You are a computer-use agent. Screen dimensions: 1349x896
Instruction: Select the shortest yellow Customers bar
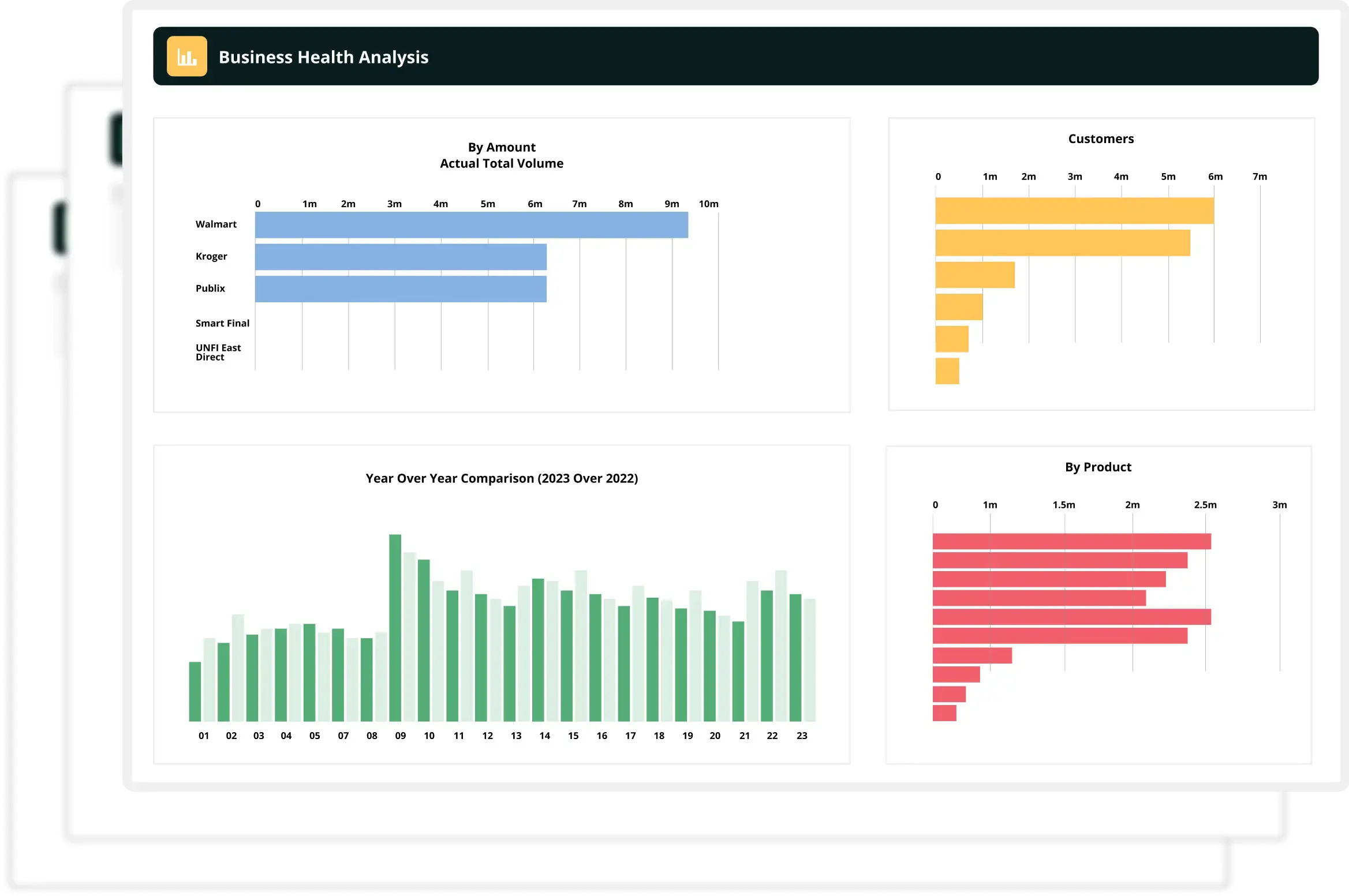point(947,371)
